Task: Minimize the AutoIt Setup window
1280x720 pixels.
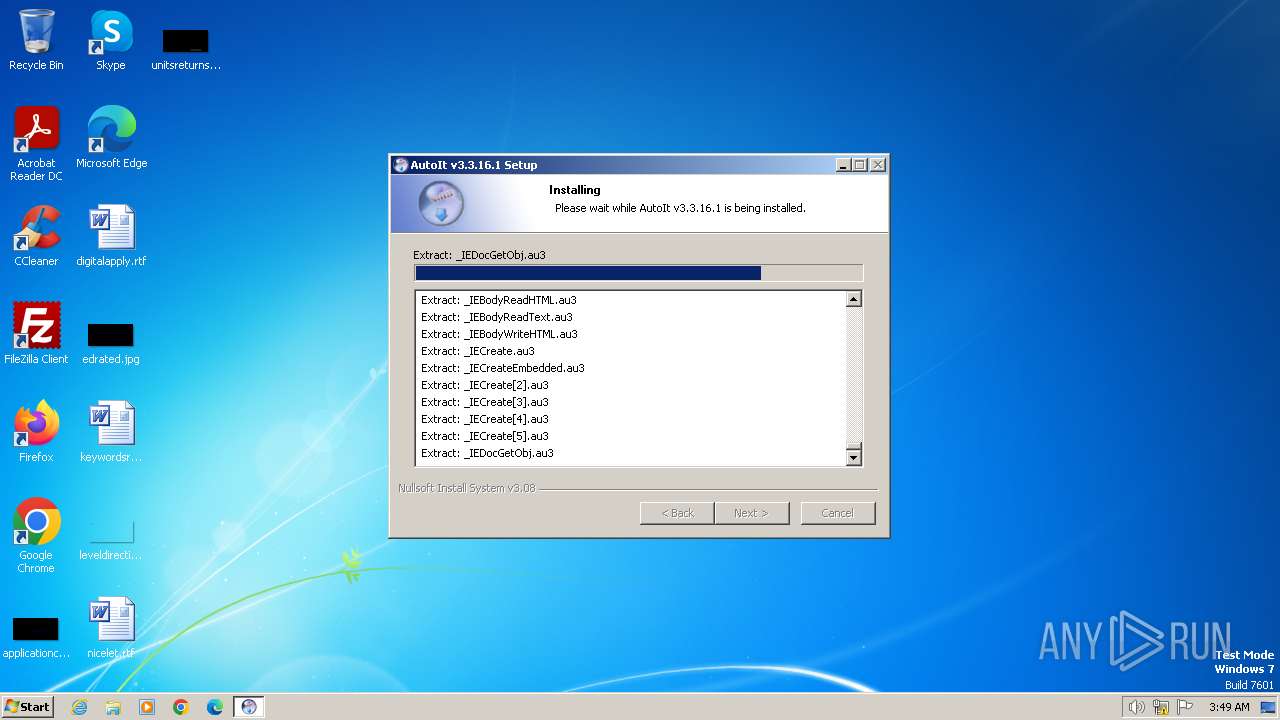Action: point(843,165)
